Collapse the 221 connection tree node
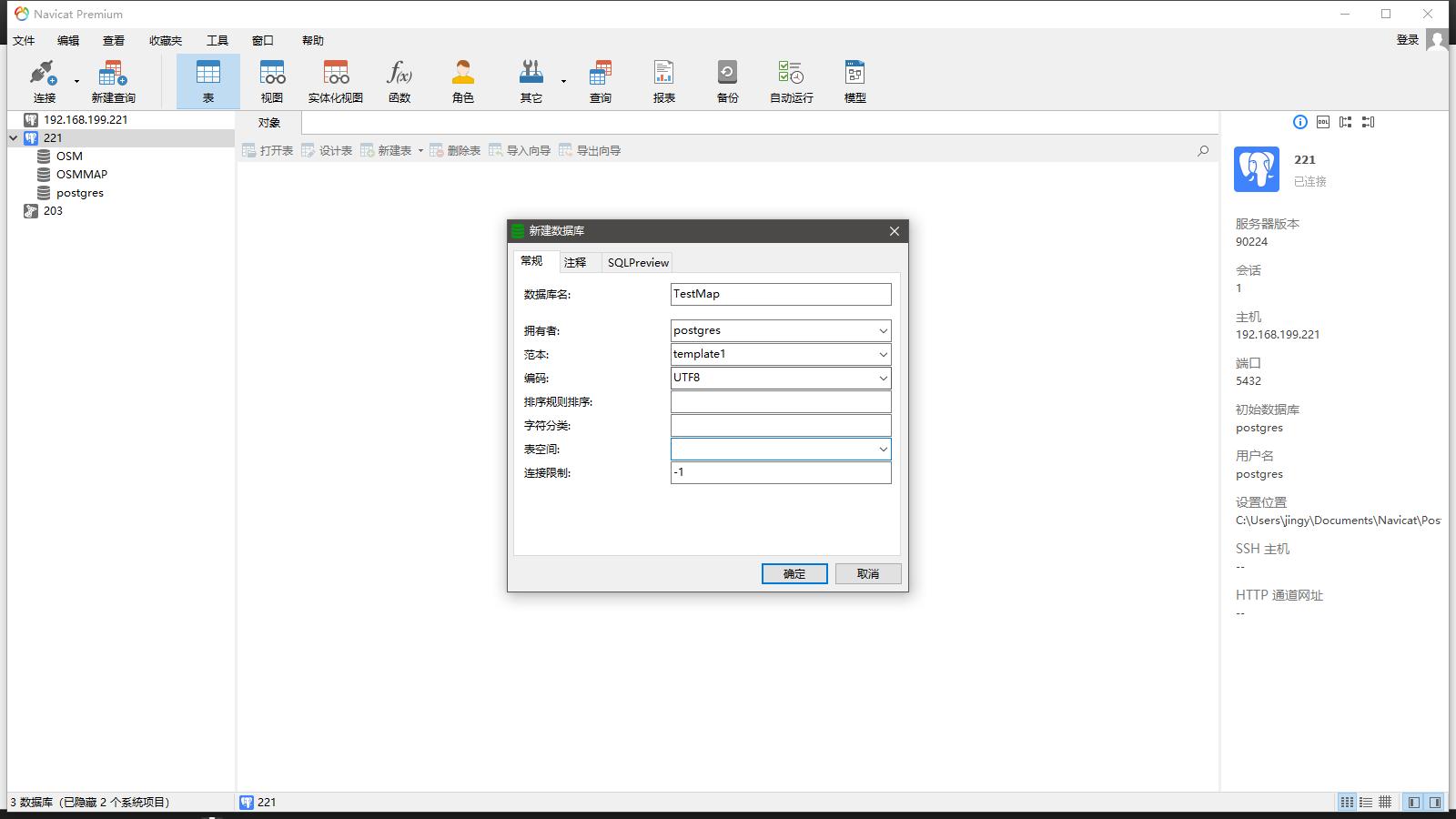This screenshot has height=819, width=1456. pyautogui.click(x=14, y=138)
